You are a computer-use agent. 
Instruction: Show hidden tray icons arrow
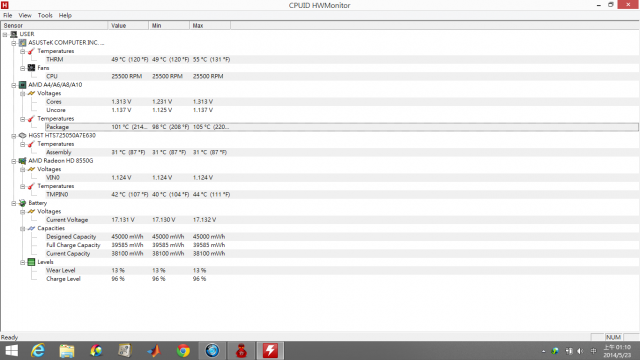coord(544,351)
